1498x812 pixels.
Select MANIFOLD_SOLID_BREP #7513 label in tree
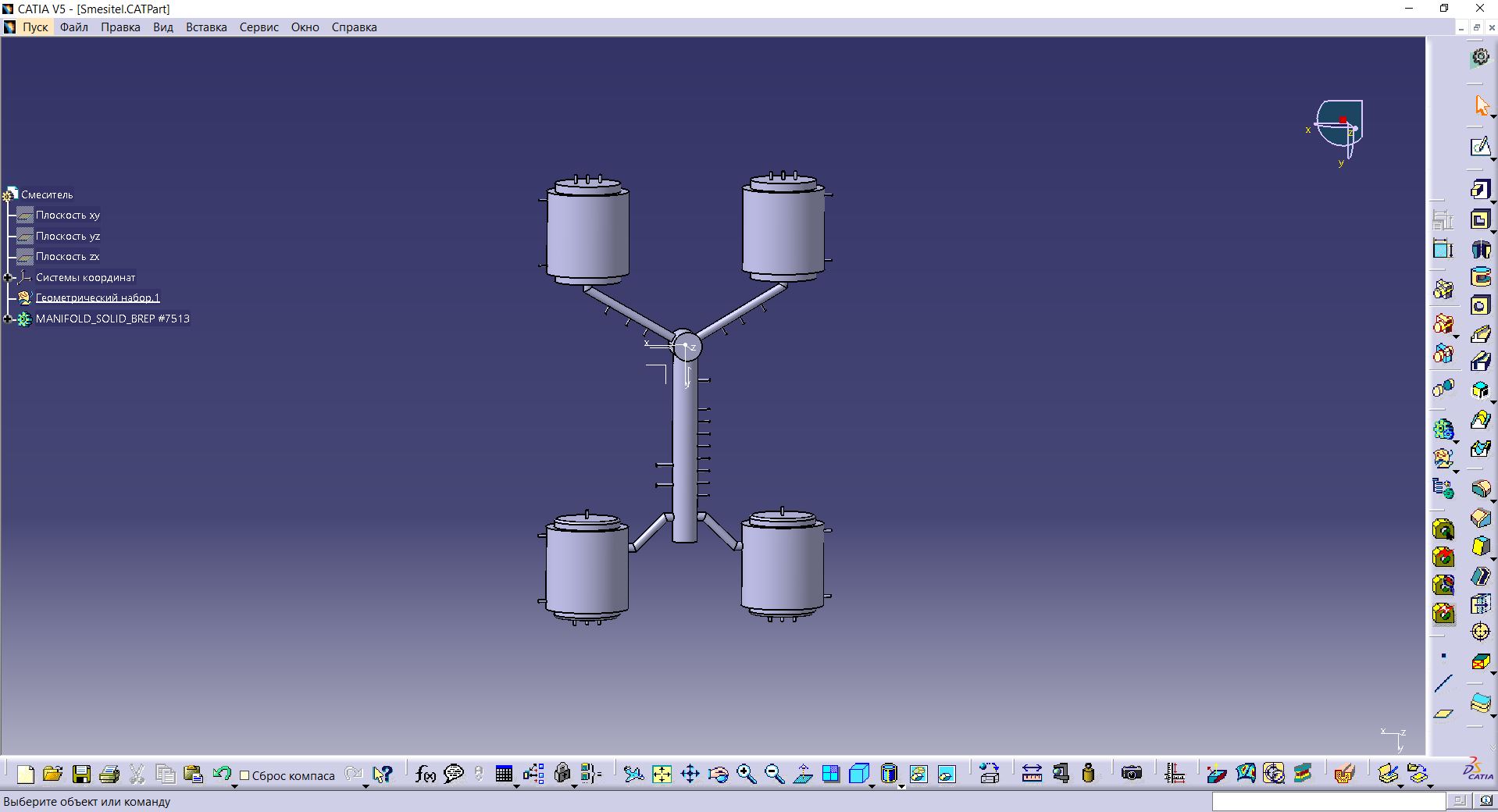(x=112, y=319)
